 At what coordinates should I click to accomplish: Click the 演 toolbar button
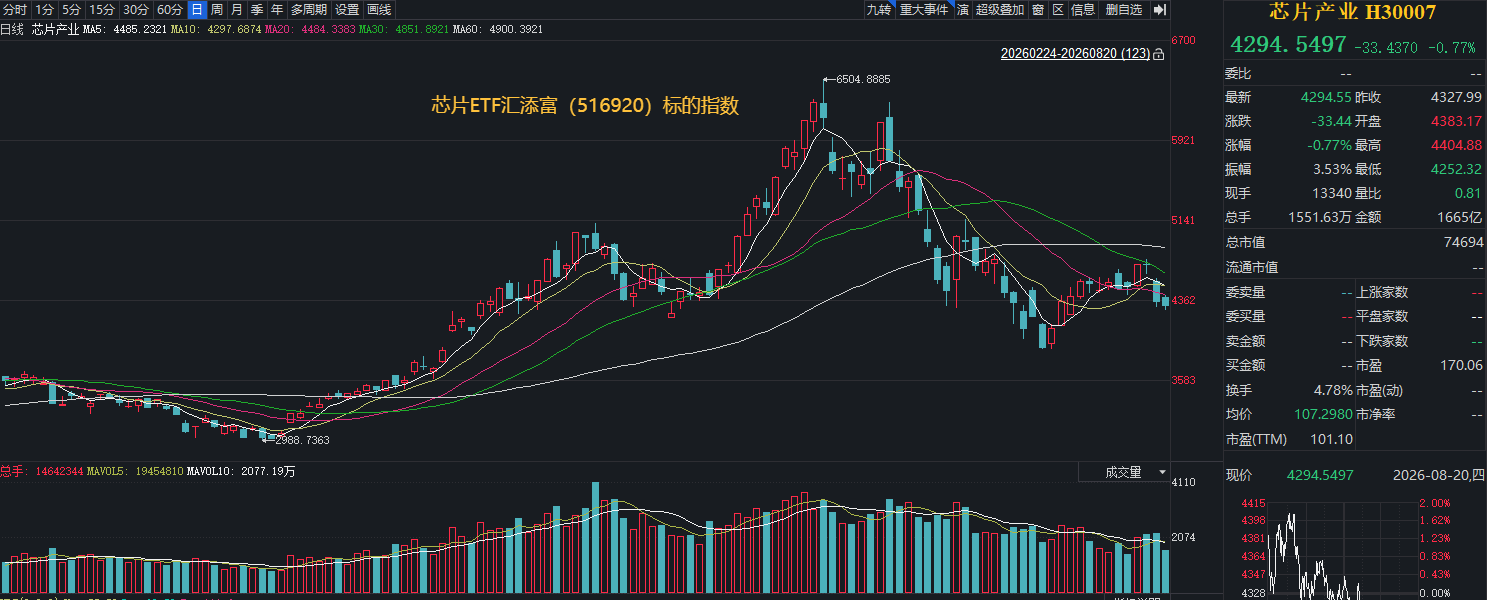click(x=962, y=9)
